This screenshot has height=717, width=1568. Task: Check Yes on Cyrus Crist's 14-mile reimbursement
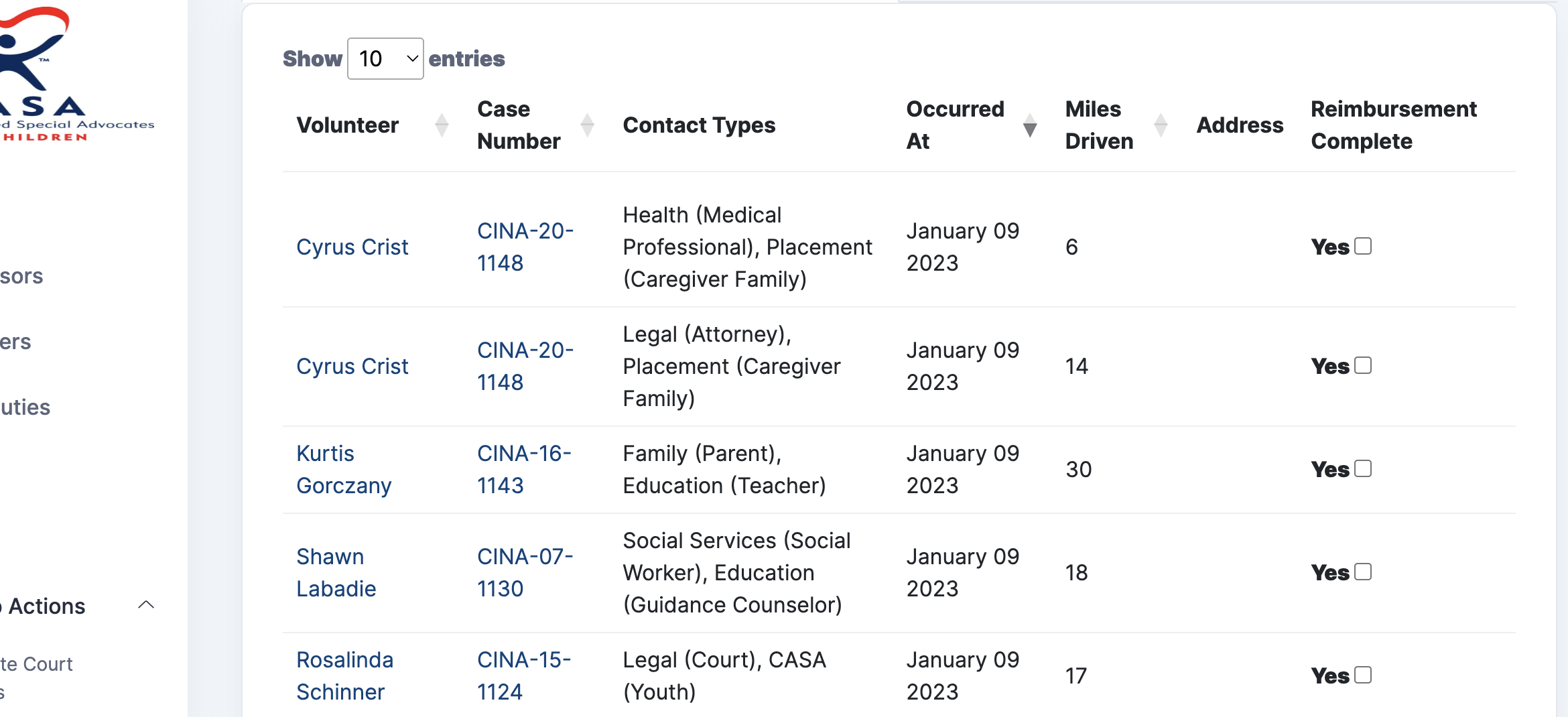point(1362,366)
